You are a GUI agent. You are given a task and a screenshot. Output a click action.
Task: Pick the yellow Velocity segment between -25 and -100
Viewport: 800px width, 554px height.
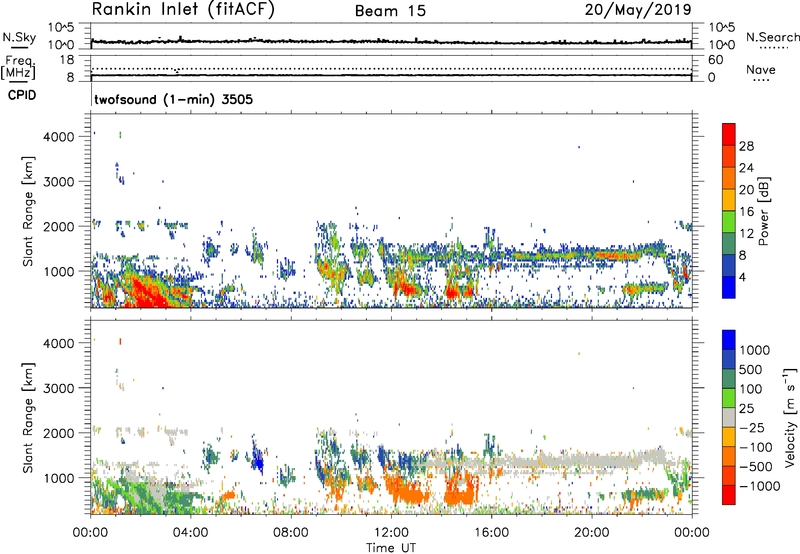pyautogui.click(x=729, y=437)
